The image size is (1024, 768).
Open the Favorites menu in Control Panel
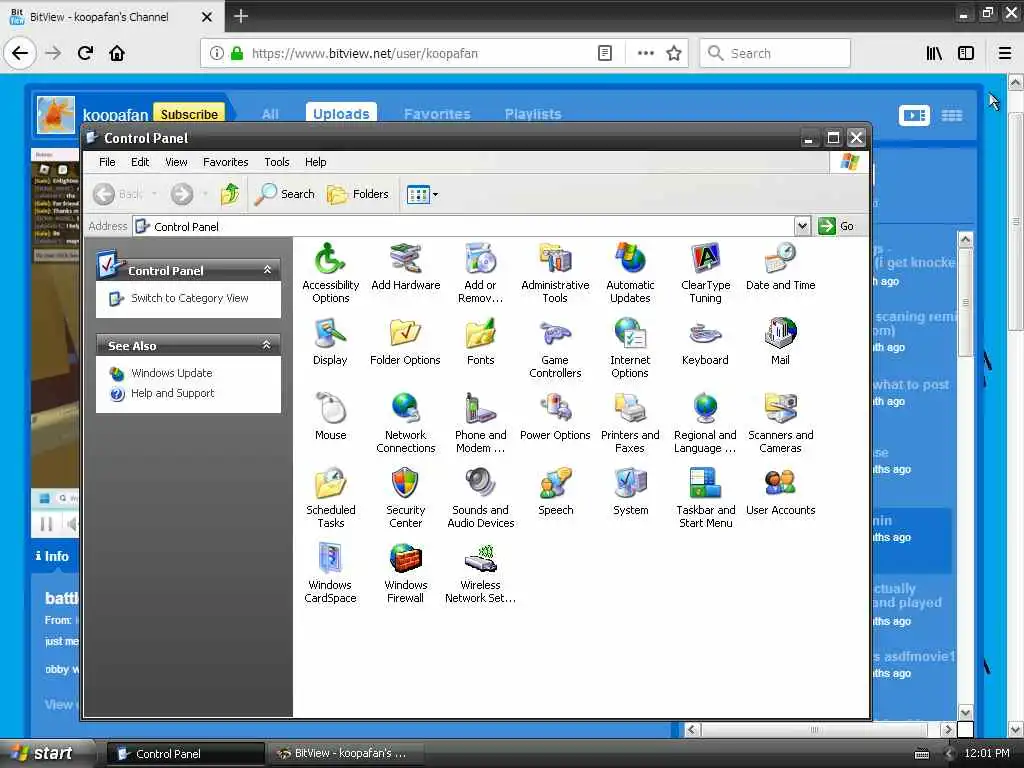tap(225, 162)
